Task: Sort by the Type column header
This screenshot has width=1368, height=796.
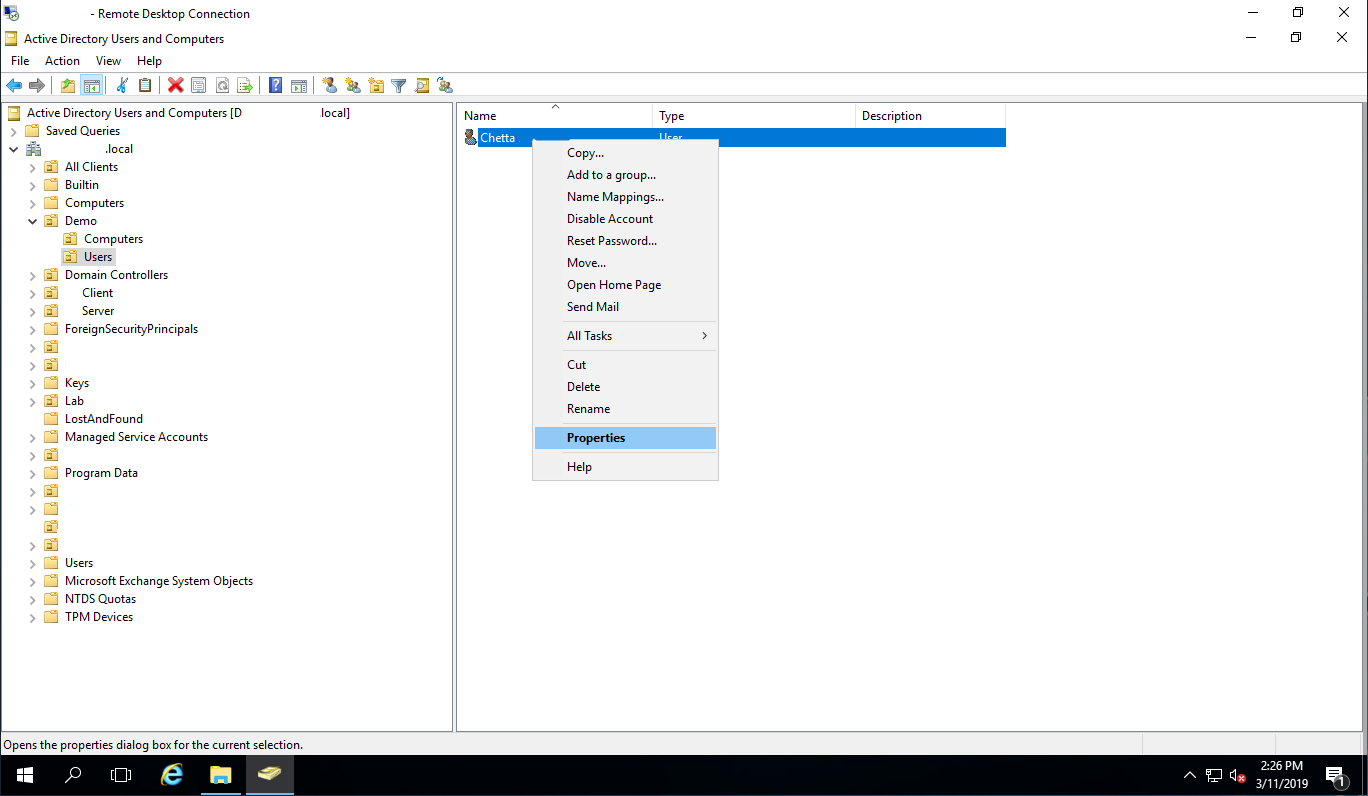Action: point(754,116)
